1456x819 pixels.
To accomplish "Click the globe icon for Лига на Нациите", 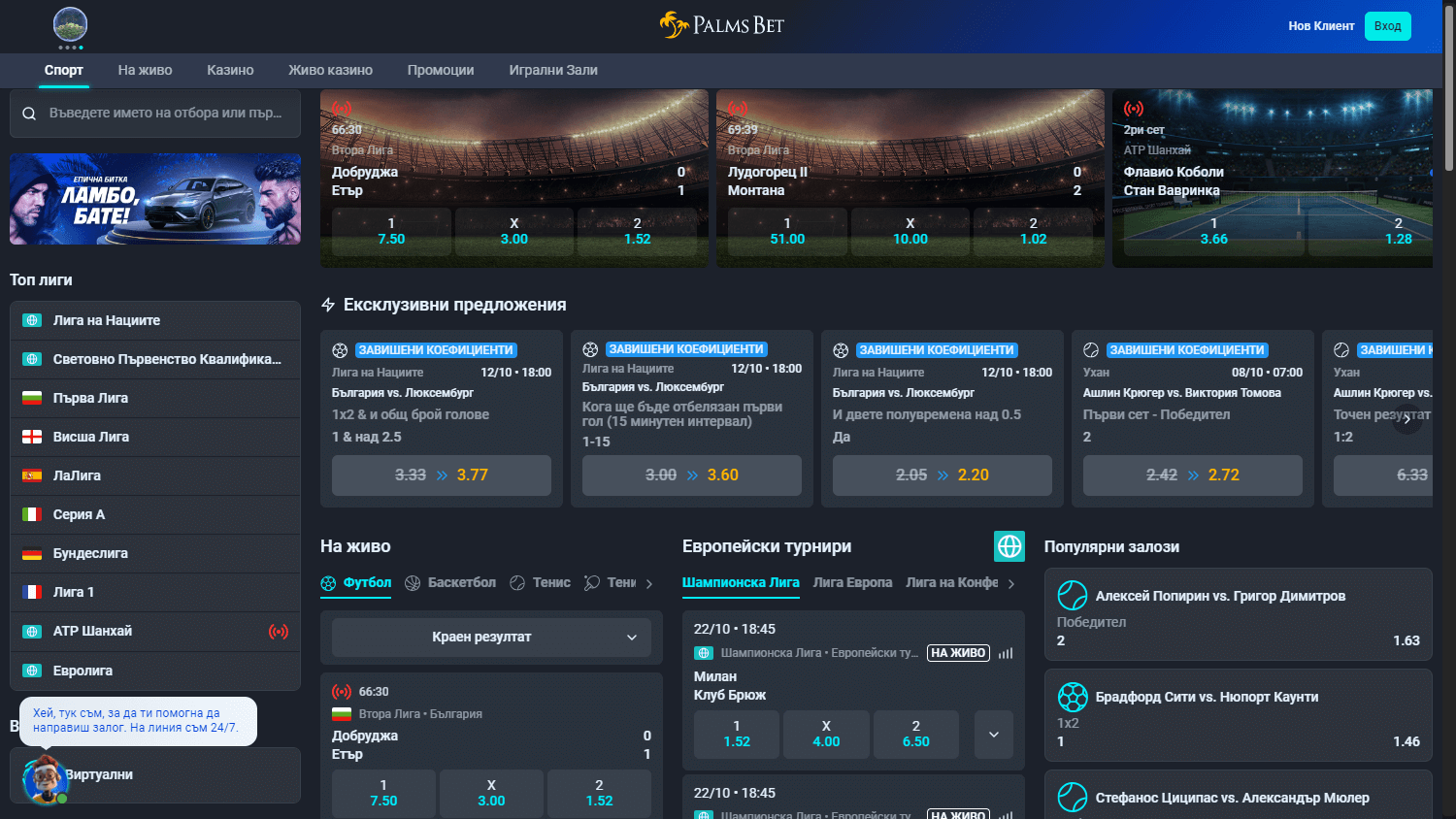I will 32,320.
